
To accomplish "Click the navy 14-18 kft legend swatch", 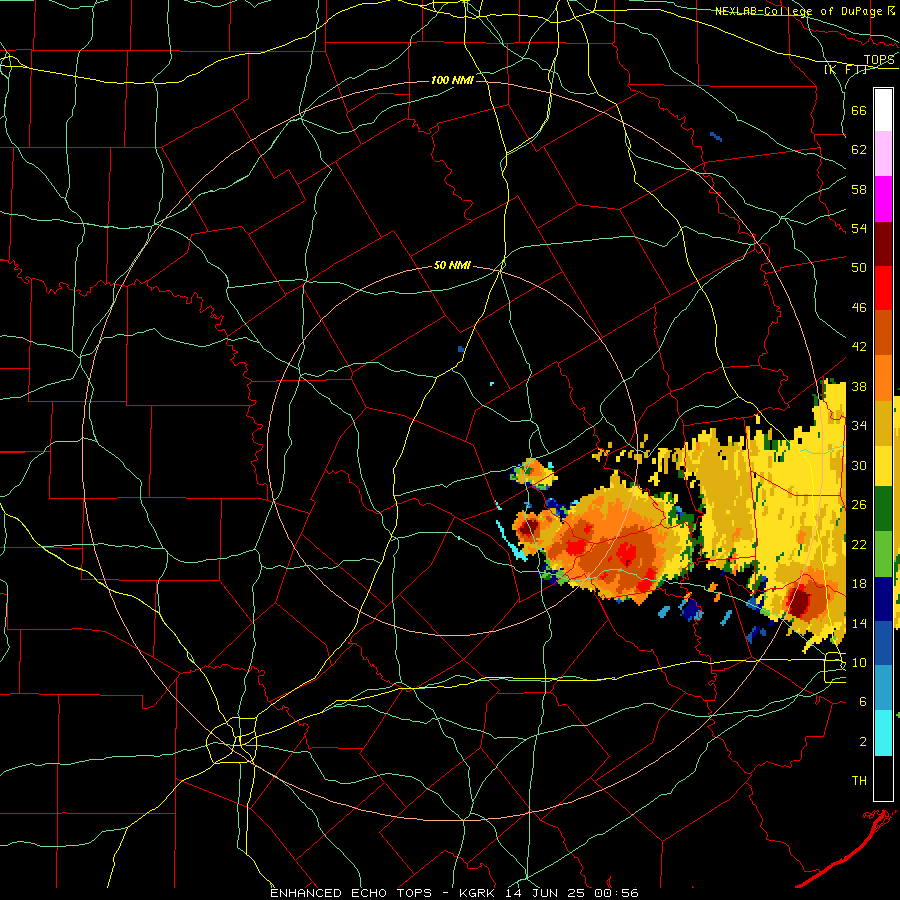I will 883,599.
